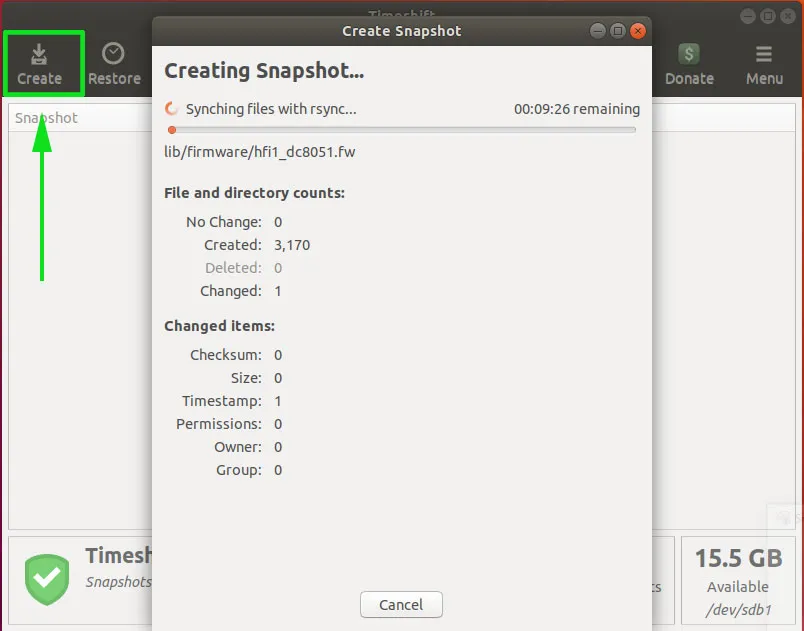Click the snapshot creation progress bar
The width and height of the screenshot is (804, 631).
point(400,130)
